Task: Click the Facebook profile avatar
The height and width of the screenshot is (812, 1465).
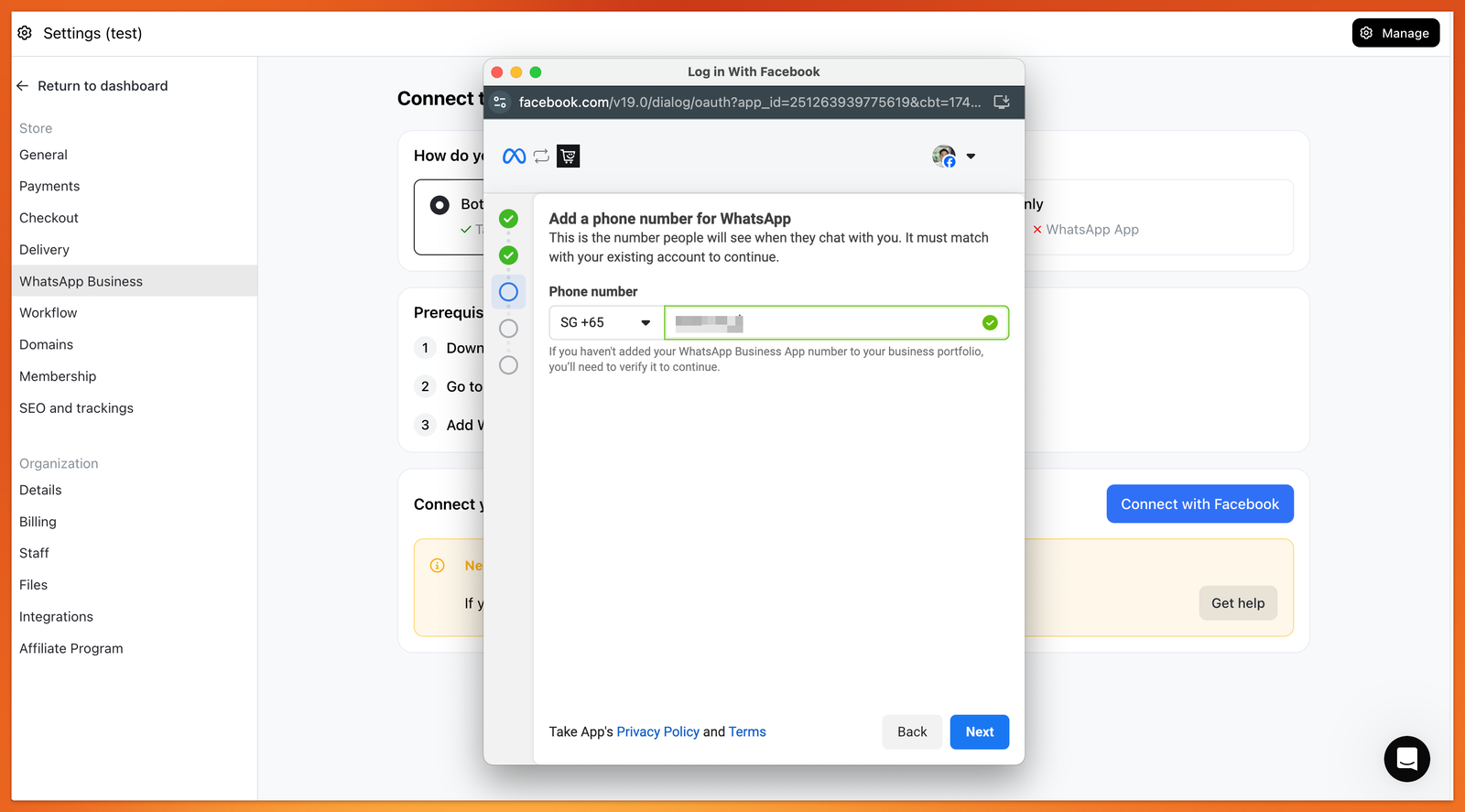Action: [x=944, y=157]
